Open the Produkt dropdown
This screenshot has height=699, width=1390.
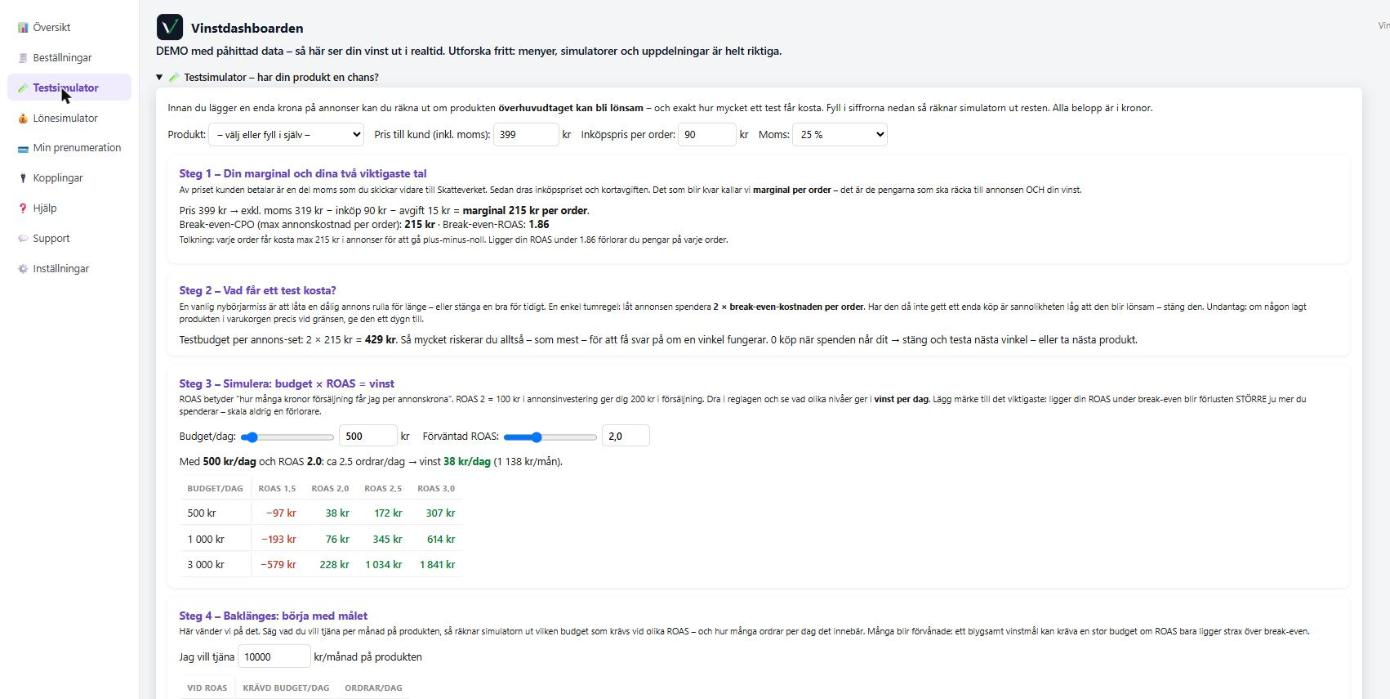[286, 134]
